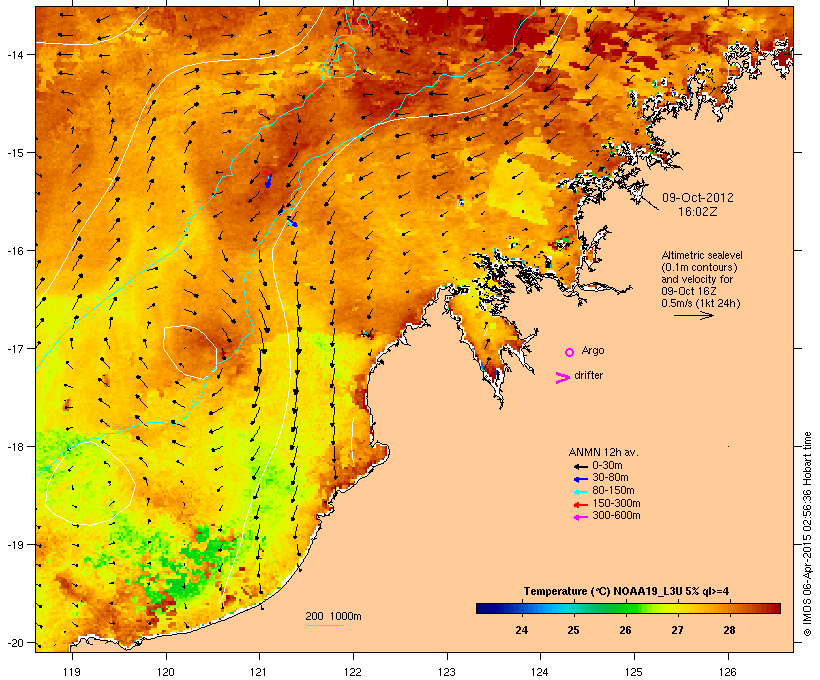
Task: Click the '150-300m' depth label
Action: pos(616,503)
